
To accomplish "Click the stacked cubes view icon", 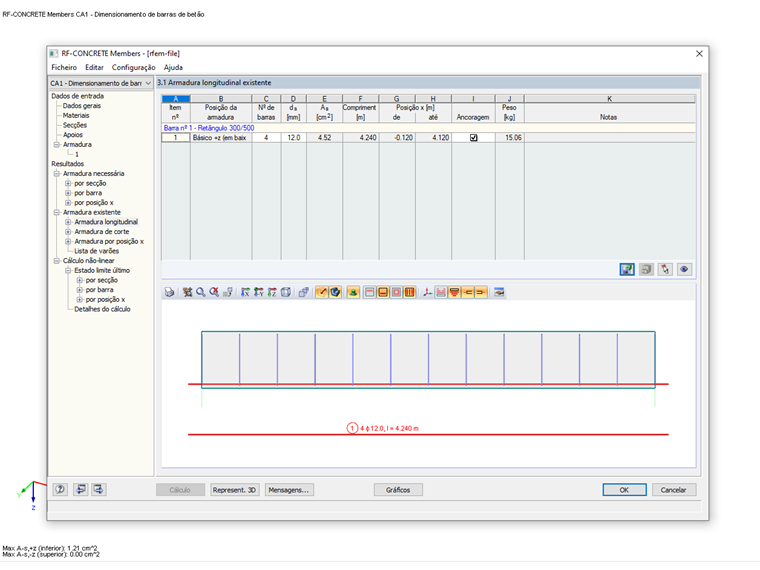I will [x=303, y=292].
